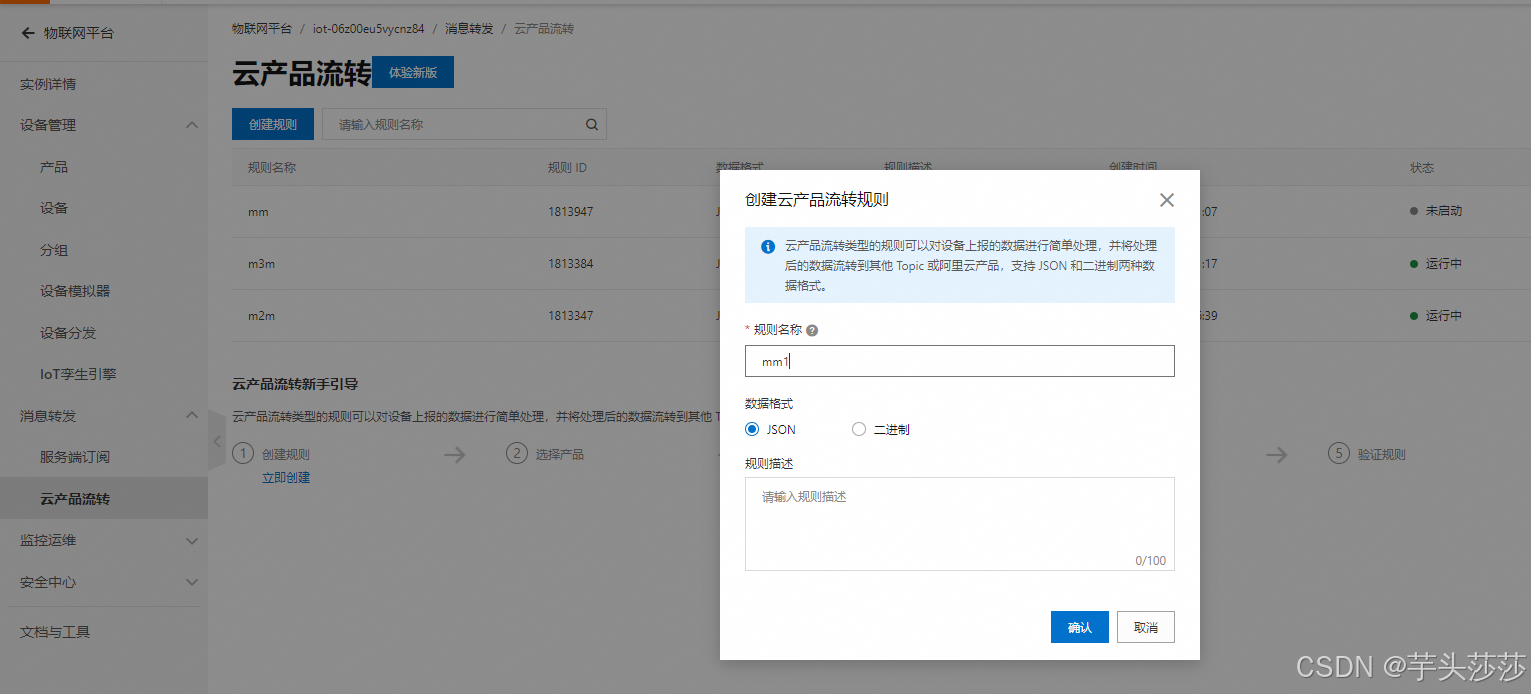Click the back arrow beside 物联网平台
Viewport: 1531px width, 694px height.
click(x=28, y=33)
